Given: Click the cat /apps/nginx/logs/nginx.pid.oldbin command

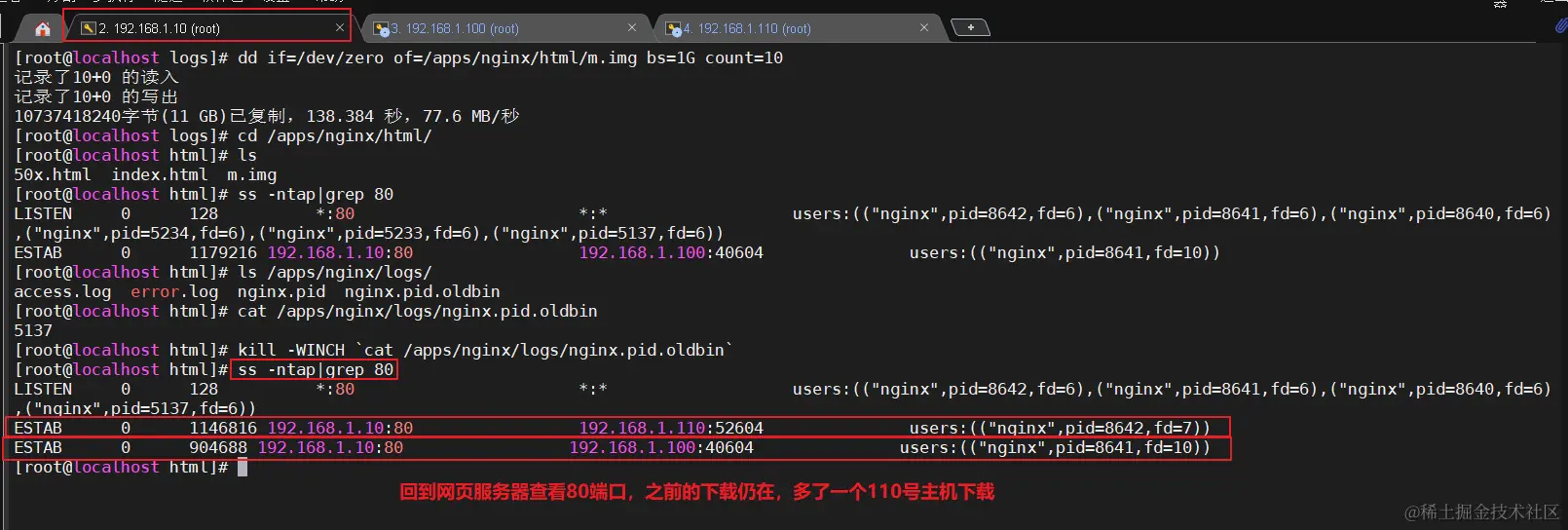Looking at the screenshot, I should click(x=418, y=311).
